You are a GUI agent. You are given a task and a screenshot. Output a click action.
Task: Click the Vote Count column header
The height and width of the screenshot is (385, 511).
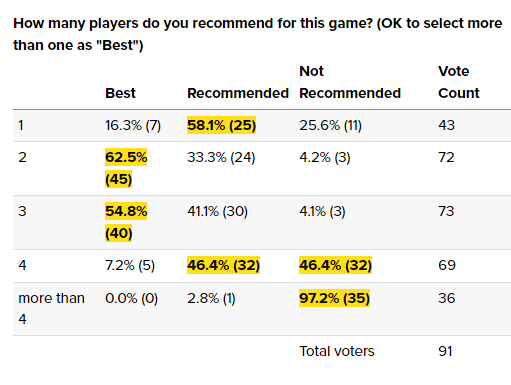(x=459, y=82)
